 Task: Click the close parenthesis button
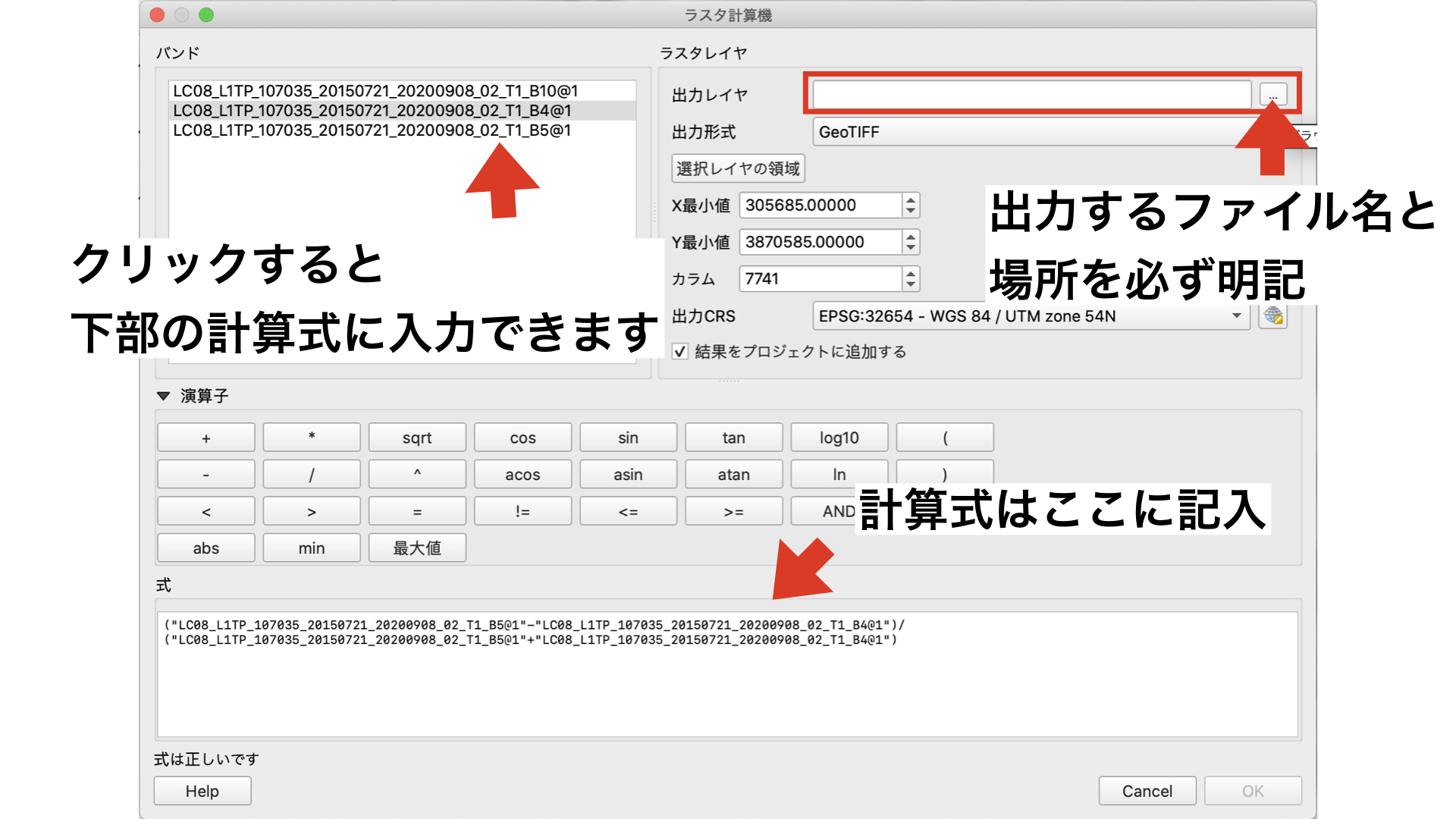pos(945,472)
